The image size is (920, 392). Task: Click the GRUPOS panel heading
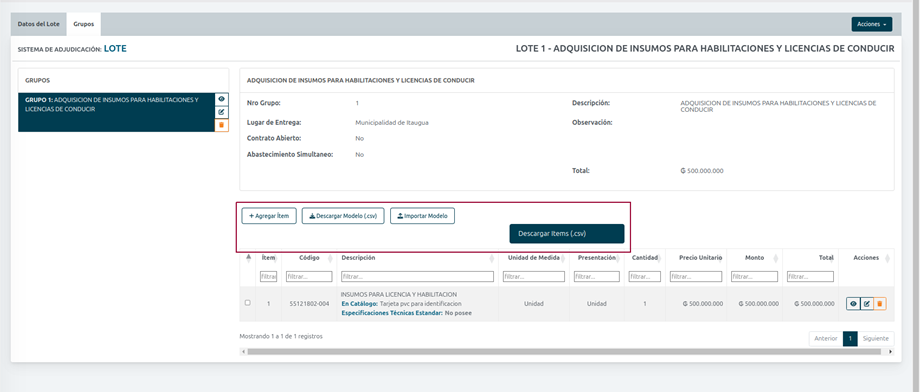pyautogui.click(x=38, y=80)
